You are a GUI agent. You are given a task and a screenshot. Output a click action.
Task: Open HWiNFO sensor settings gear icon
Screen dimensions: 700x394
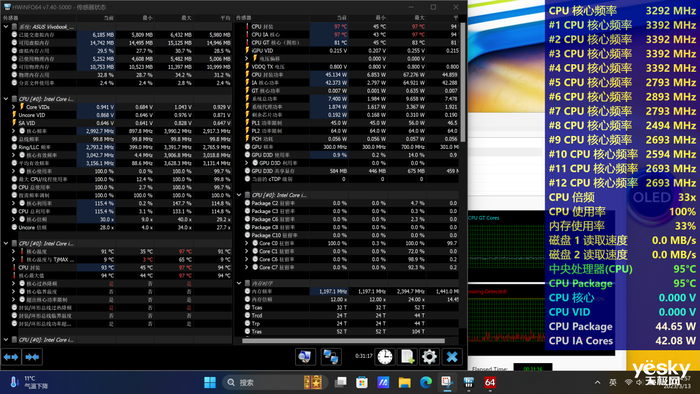click(429, 357)
